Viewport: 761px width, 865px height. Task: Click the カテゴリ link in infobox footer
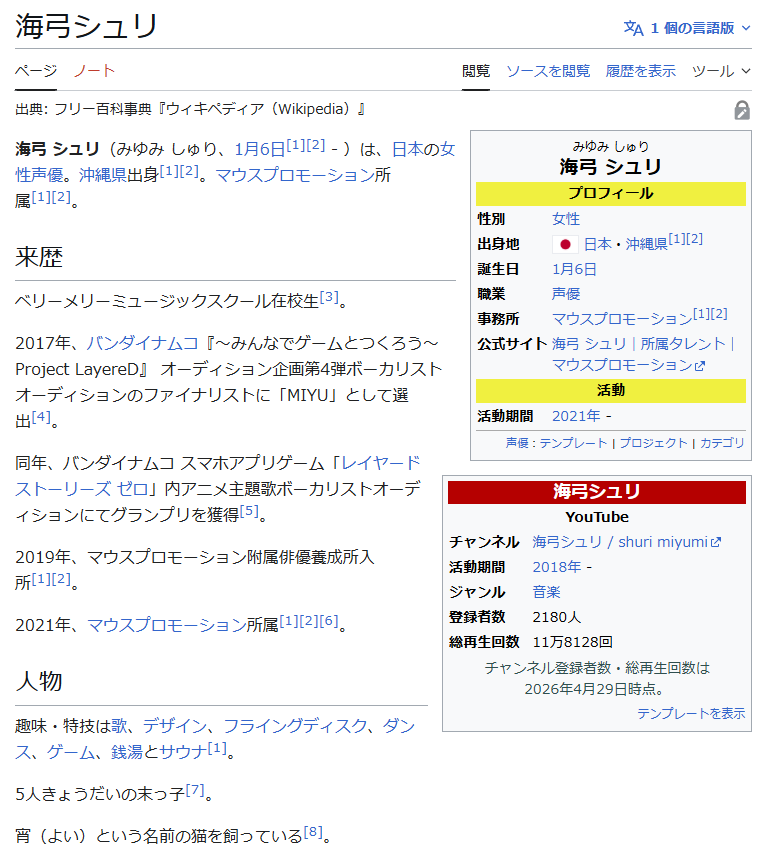pos(722,443)
